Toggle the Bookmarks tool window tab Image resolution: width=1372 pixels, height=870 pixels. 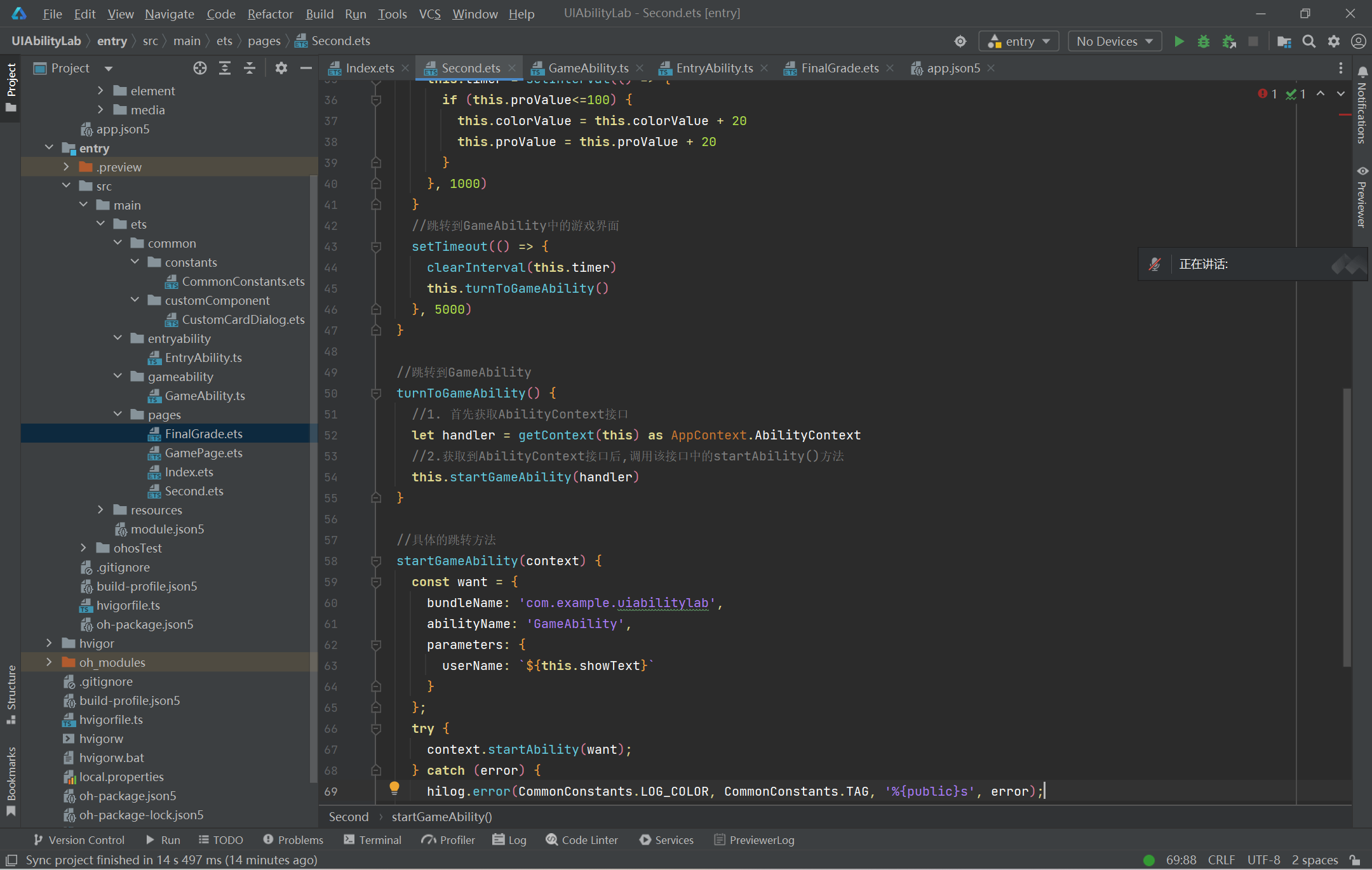click(11, 781)
